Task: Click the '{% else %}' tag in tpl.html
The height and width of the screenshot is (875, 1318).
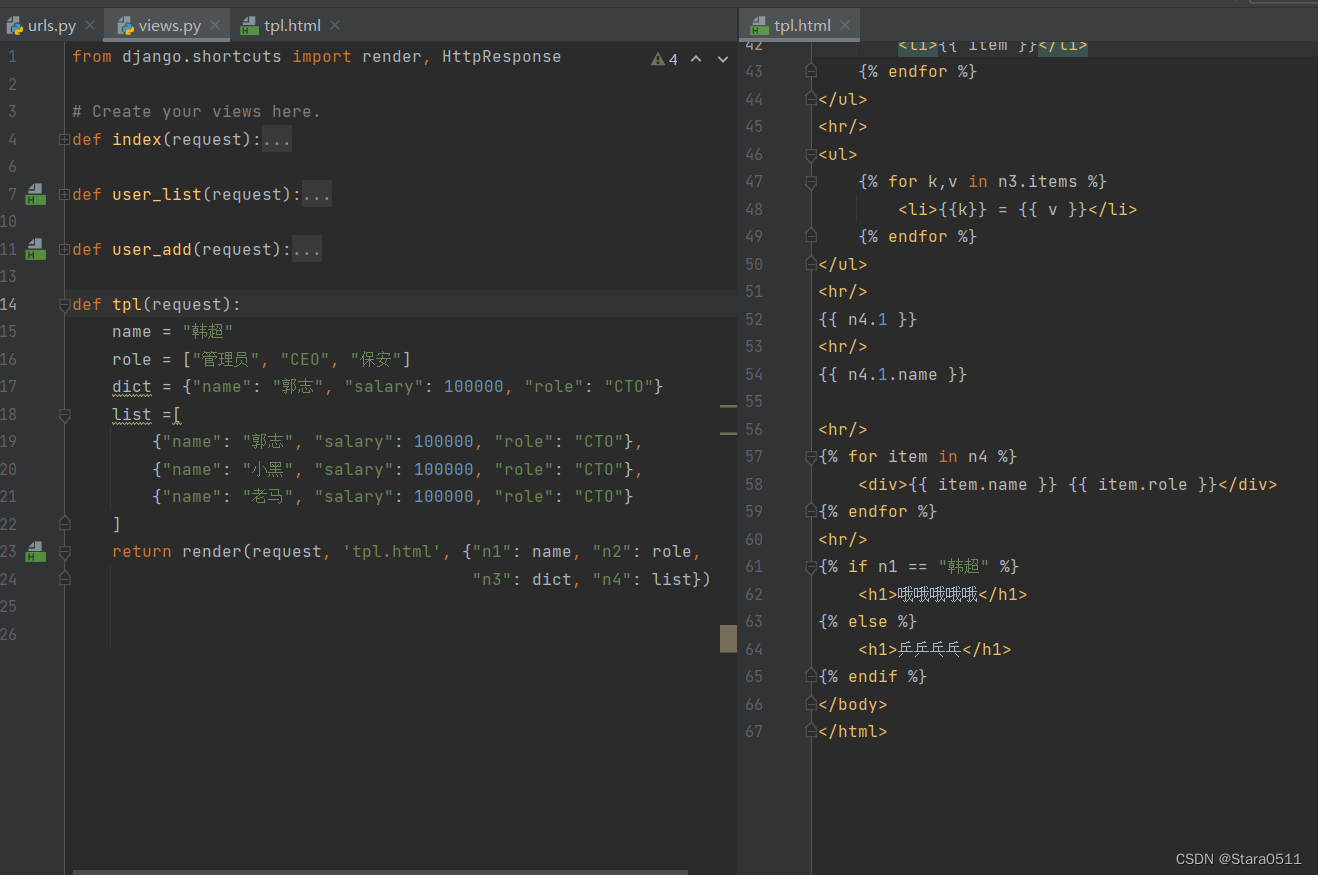Action: (x=867, y=621)
